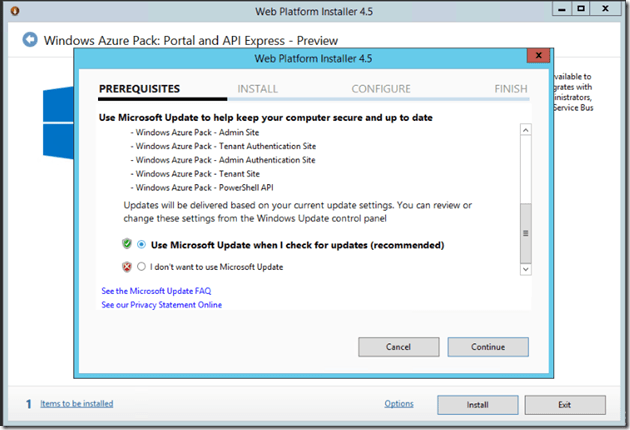This screenshot has height=430, width=630.
Task: Select Use Microsoft Update when checking for updates
Action: click(x=142, y=245)
